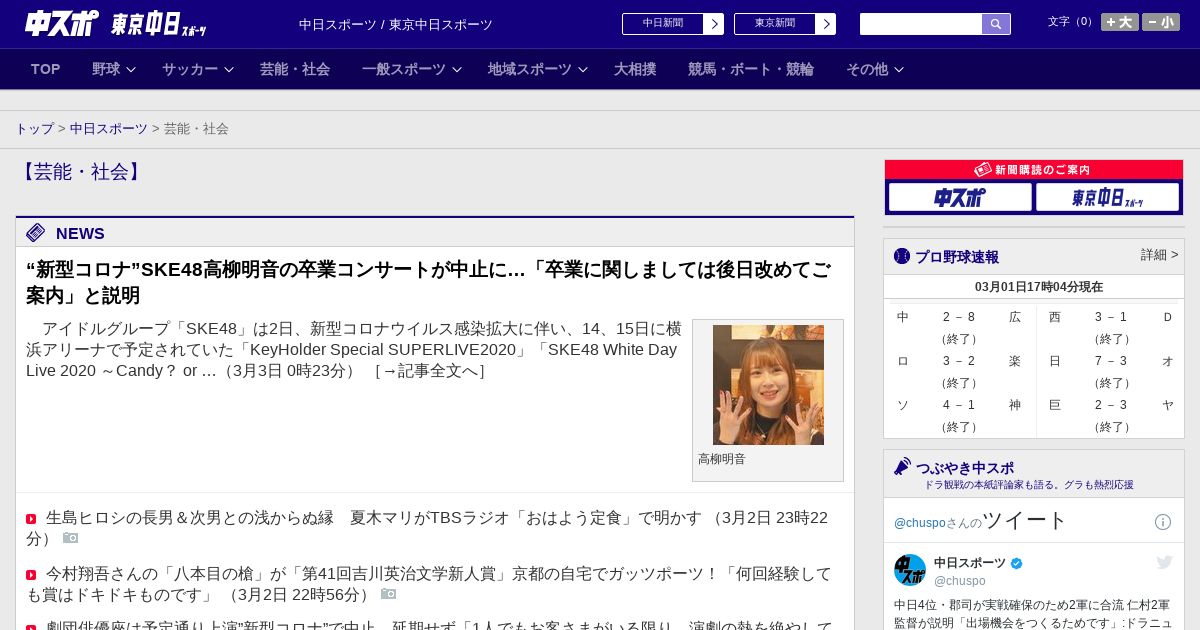Click the @chuspo handle under account name
The width and height of the screenshot is (1200, 630).
tap(960, 581)
